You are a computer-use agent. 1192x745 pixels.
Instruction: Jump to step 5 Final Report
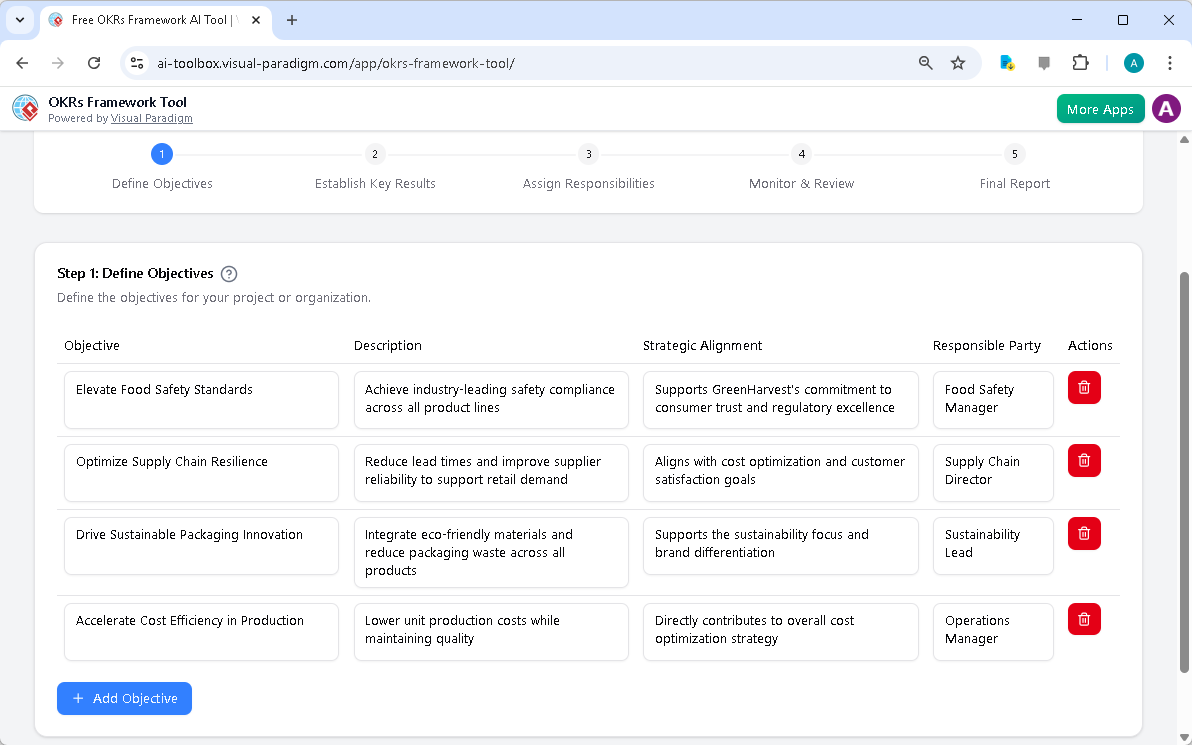[1014, 154]
